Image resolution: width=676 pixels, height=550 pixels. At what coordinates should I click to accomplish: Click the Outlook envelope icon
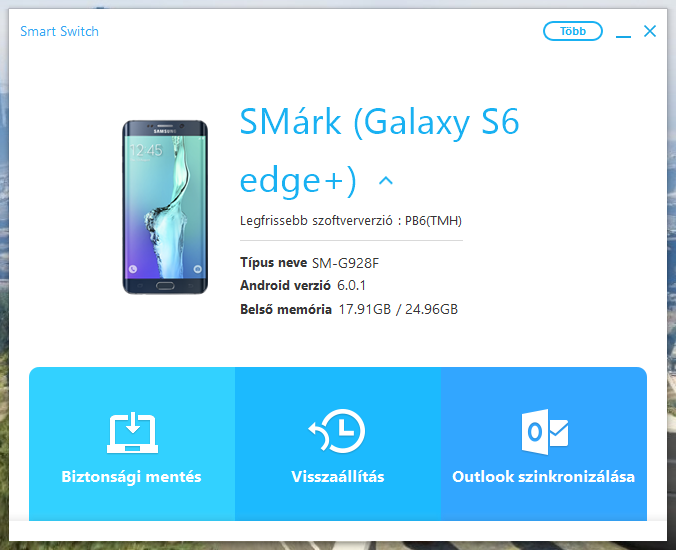545,432
